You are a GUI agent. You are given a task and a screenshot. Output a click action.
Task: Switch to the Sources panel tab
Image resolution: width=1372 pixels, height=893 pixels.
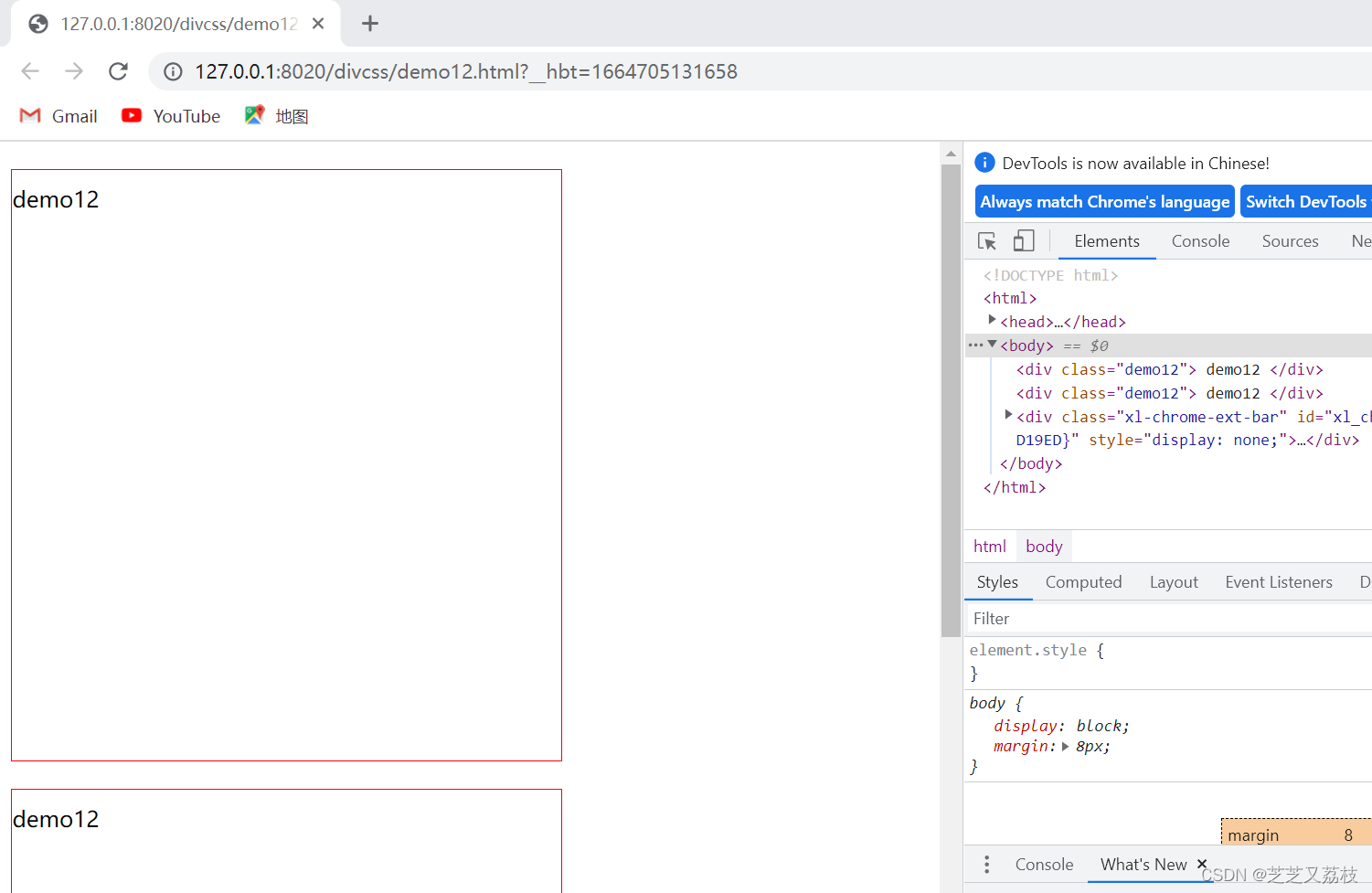[x=1290, y=241]
